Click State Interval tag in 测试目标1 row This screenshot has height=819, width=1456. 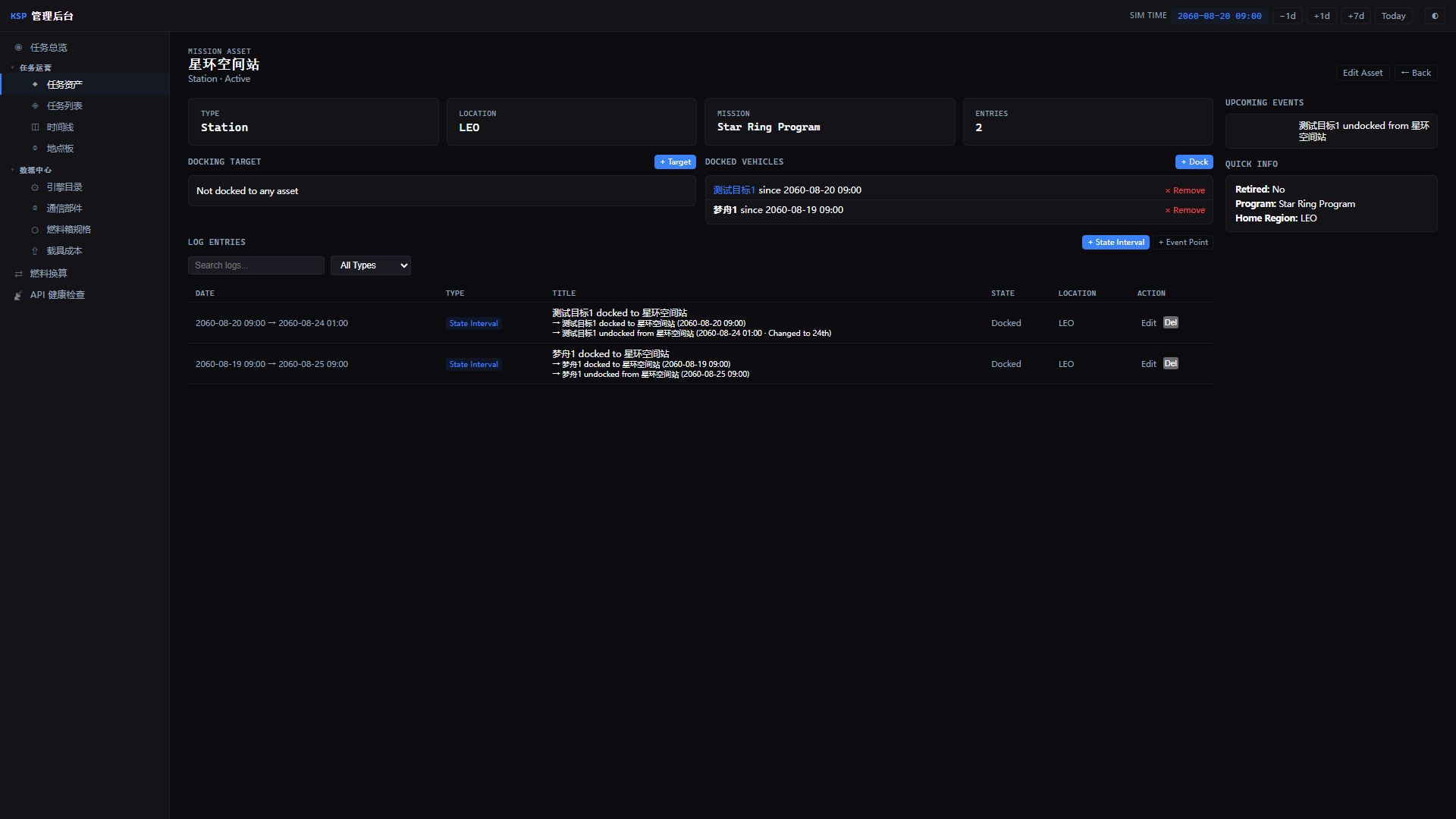473,324
